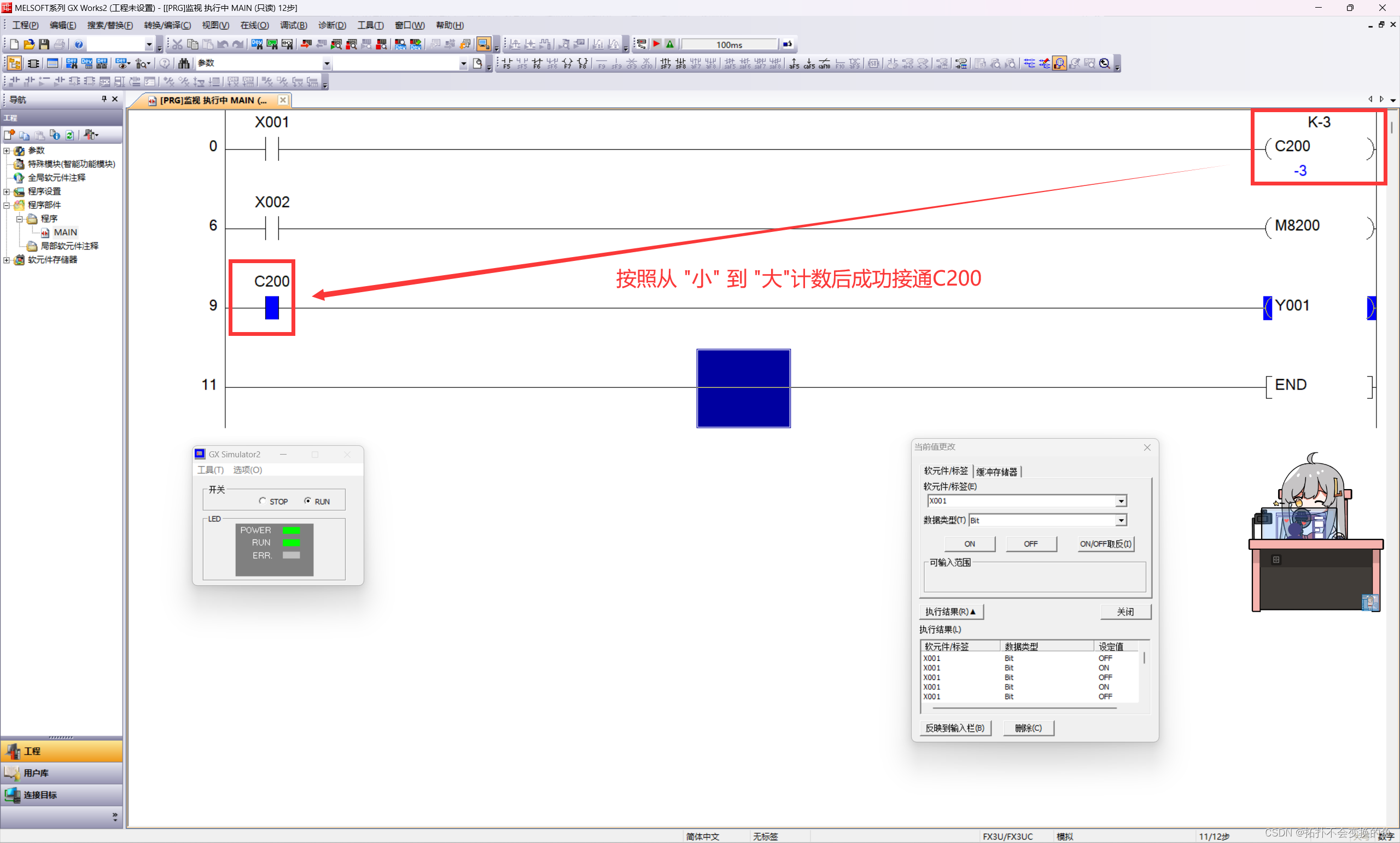Click the Save project toolbar icon

44,44
